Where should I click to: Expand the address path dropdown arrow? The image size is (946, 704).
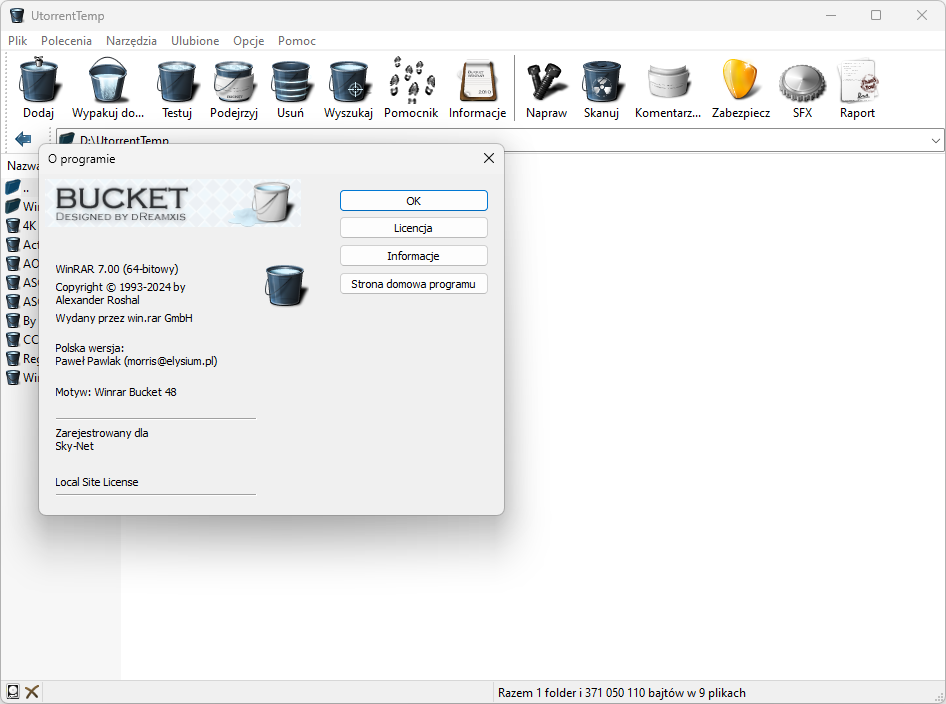[x=936, y=141]
